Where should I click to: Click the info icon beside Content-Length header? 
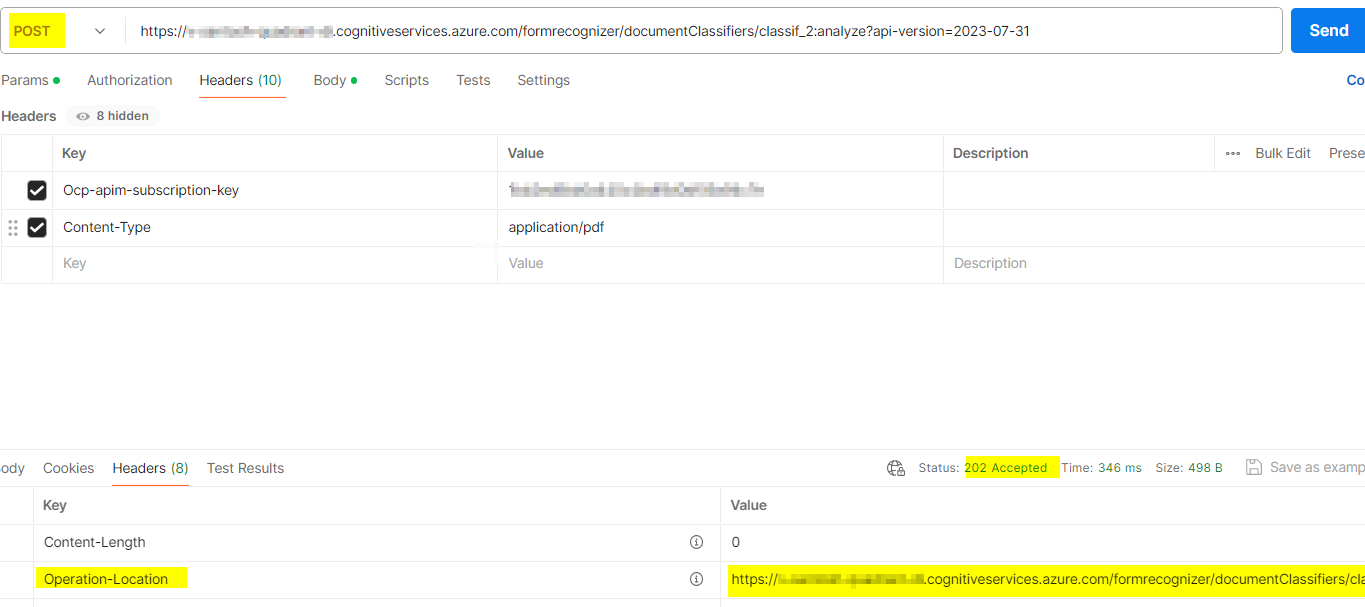click(x=696, y=542)
